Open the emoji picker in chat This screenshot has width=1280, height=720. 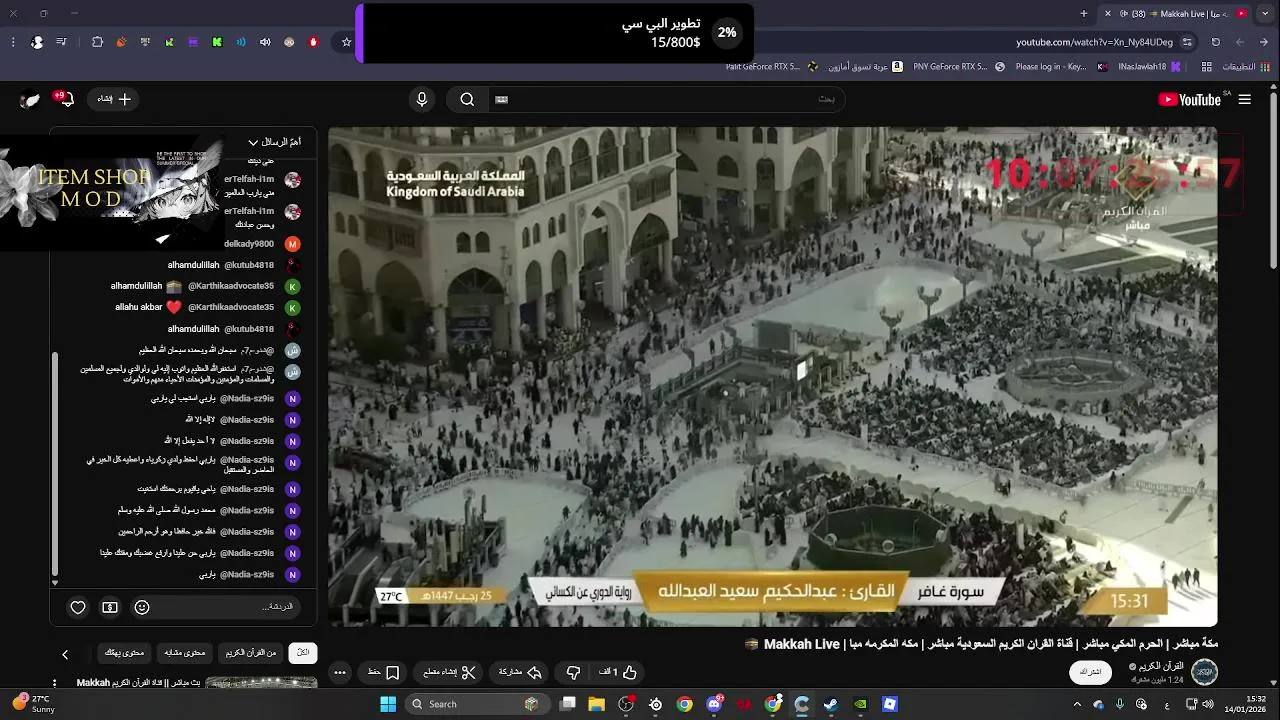142,607
